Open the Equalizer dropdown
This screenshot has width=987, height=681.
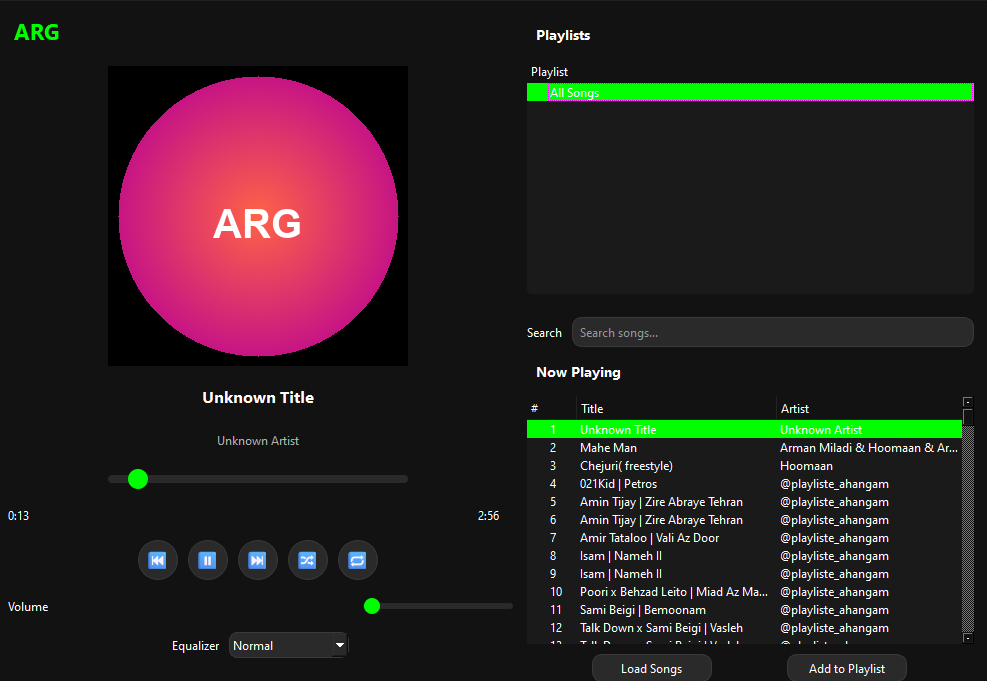coord(288,646)
